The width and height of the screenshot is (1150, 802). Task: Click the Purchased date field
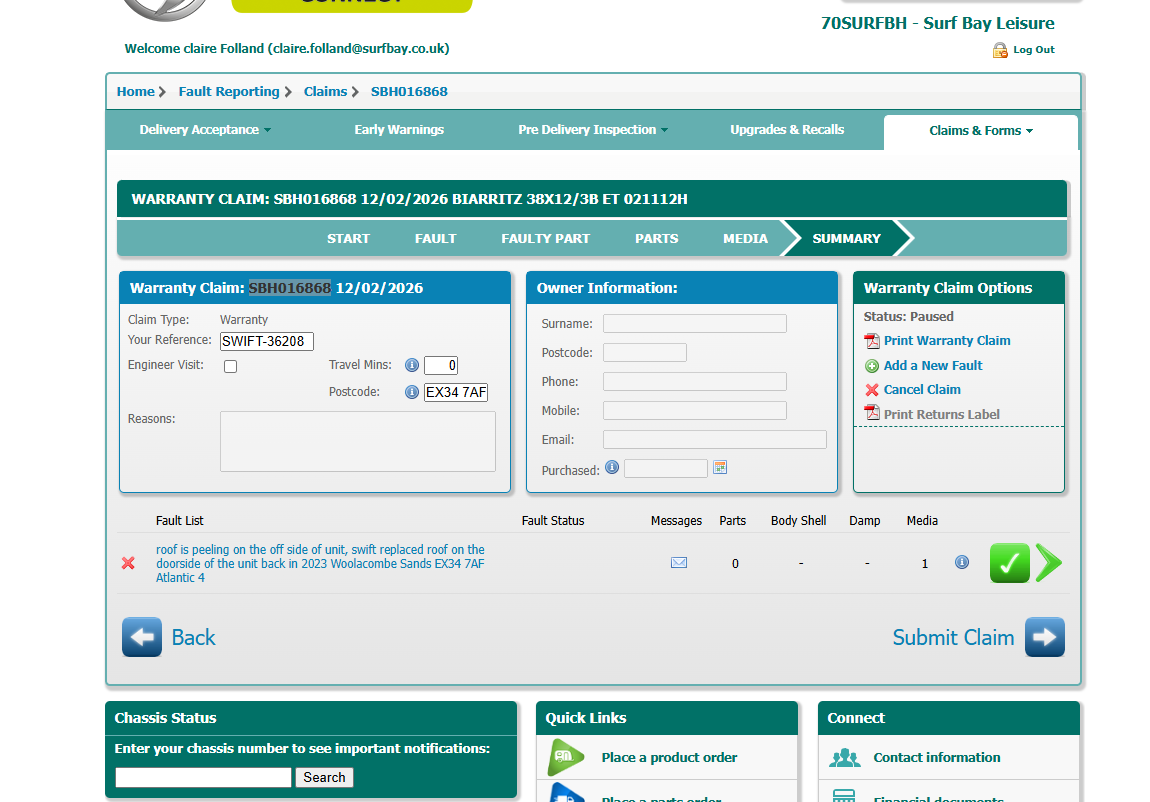tap(666, 468)
